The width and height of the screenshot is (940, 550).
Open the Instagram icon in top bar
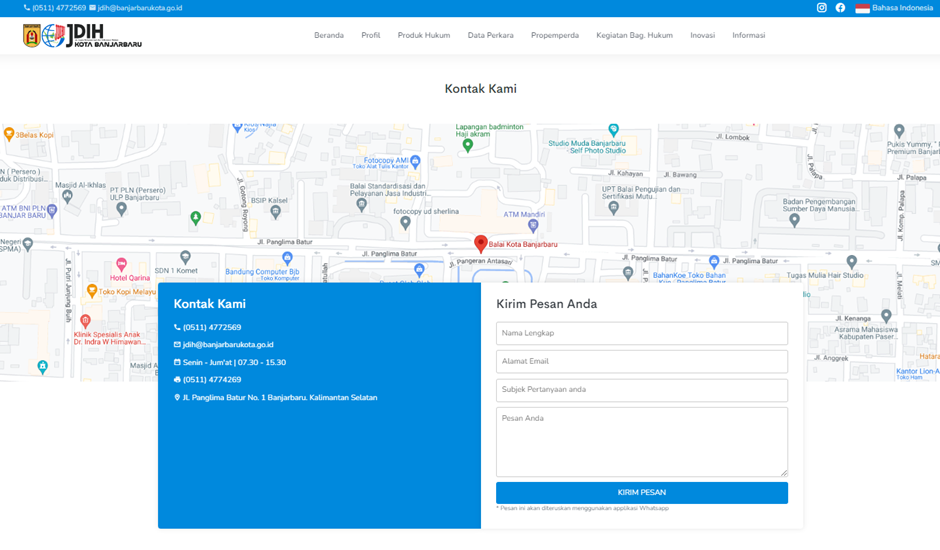click(x=822, y=8)
